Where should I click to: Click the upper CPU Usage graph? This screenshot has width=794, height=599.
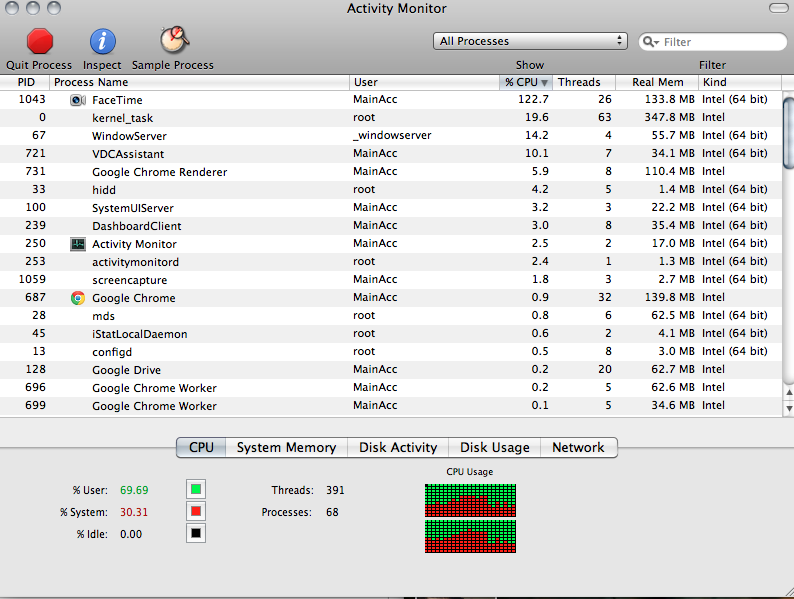tap(470, 500)
